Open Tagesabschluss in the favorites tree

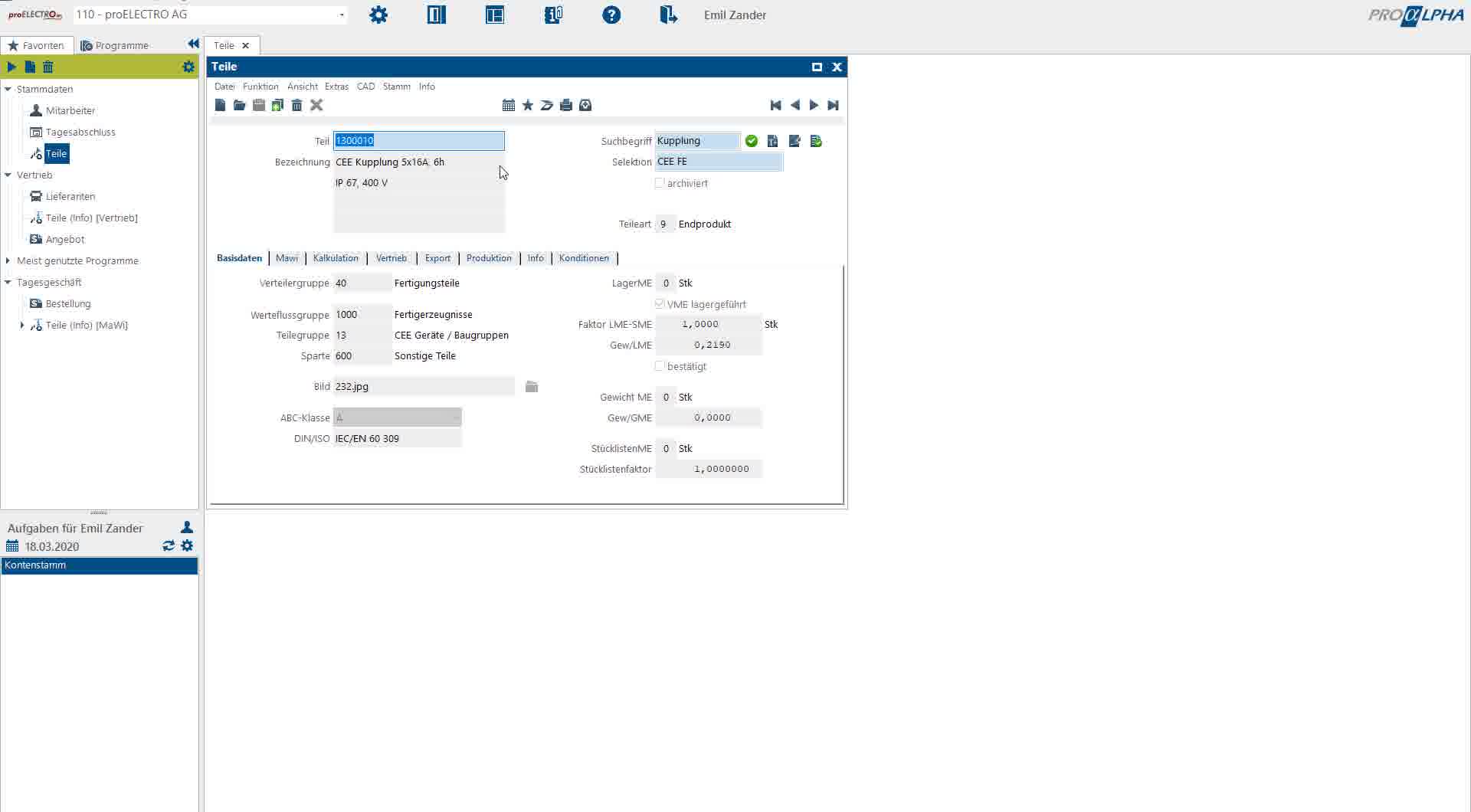point(80,132)
